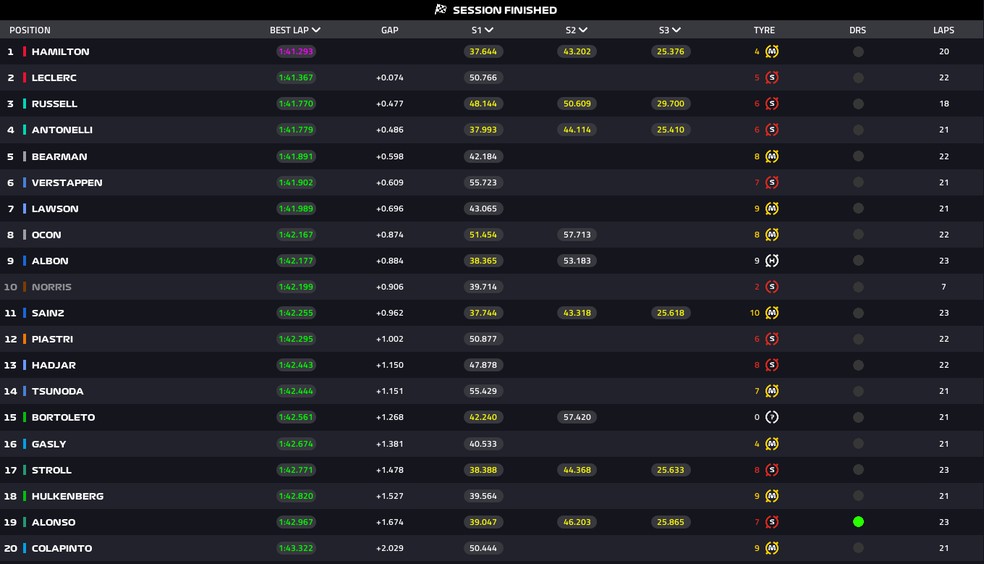Click Russell's DRS indicator dot
This screenshot has width=984, height=564.
tap(858, 104)
